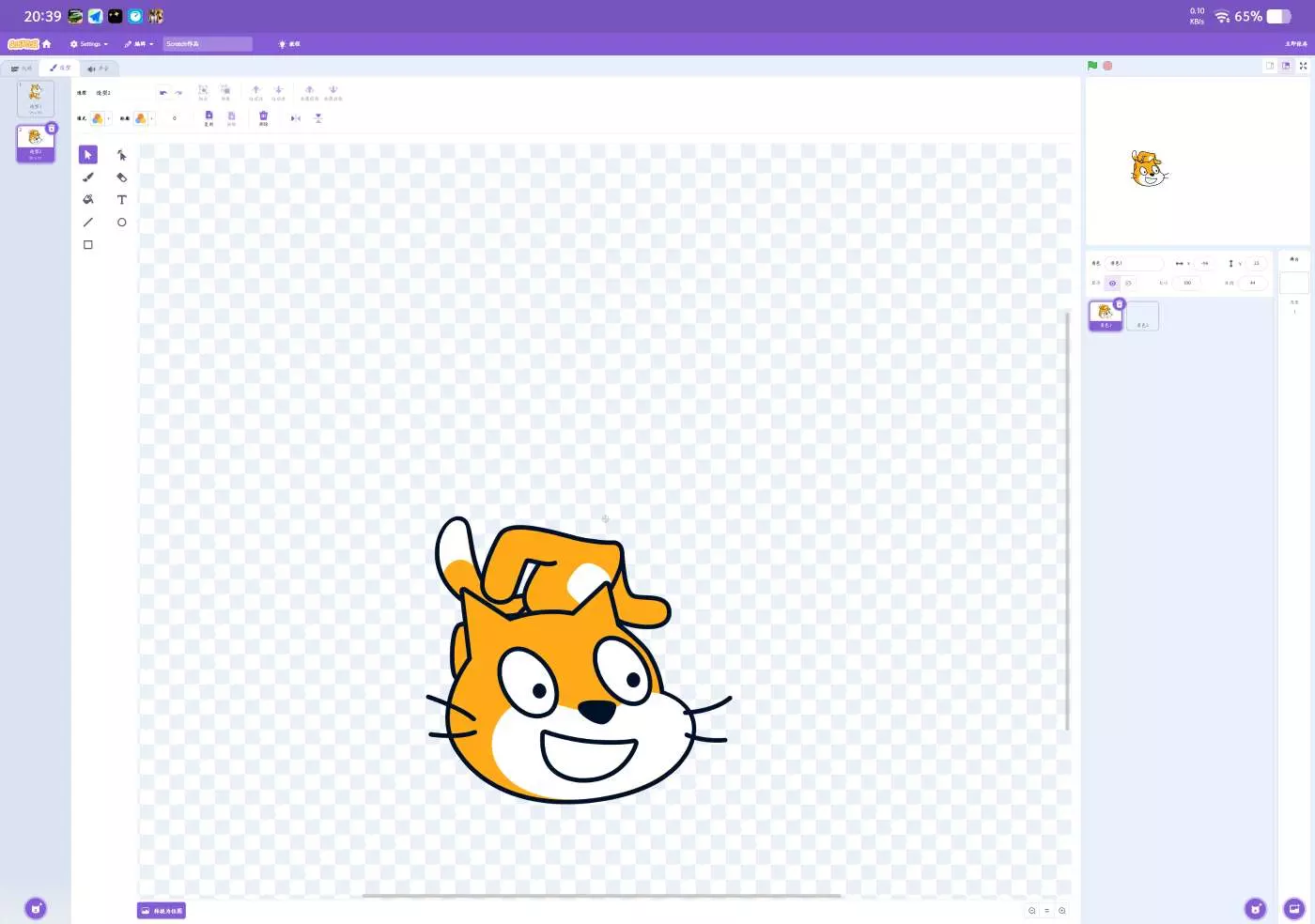Click the Ungroup shapes icon

pos(225,92)
